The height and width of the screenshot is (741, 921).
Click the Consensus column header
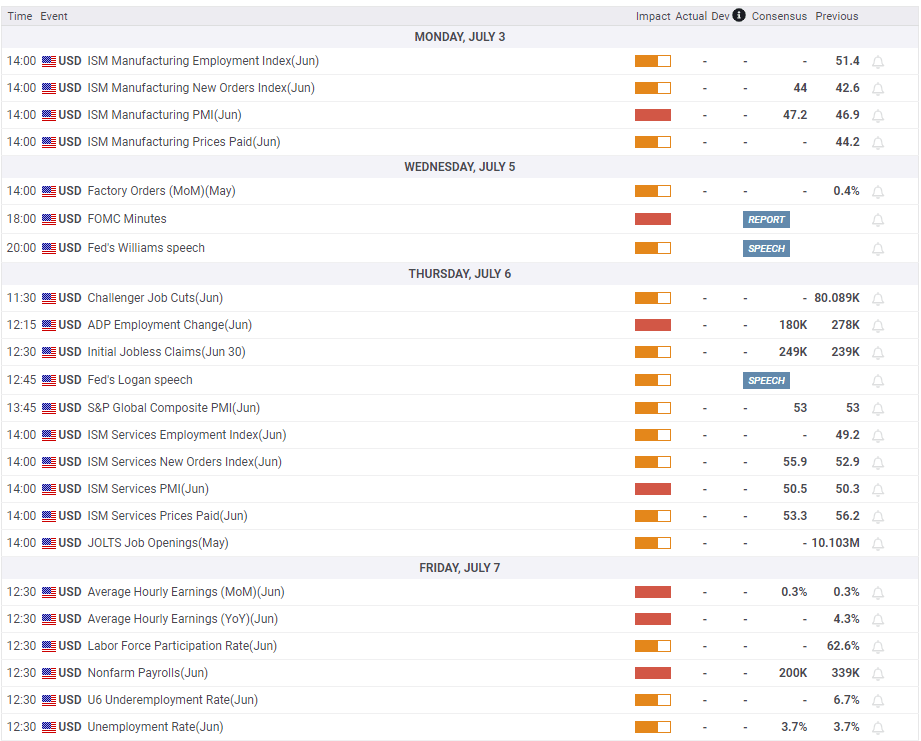[x=779, y=16]
